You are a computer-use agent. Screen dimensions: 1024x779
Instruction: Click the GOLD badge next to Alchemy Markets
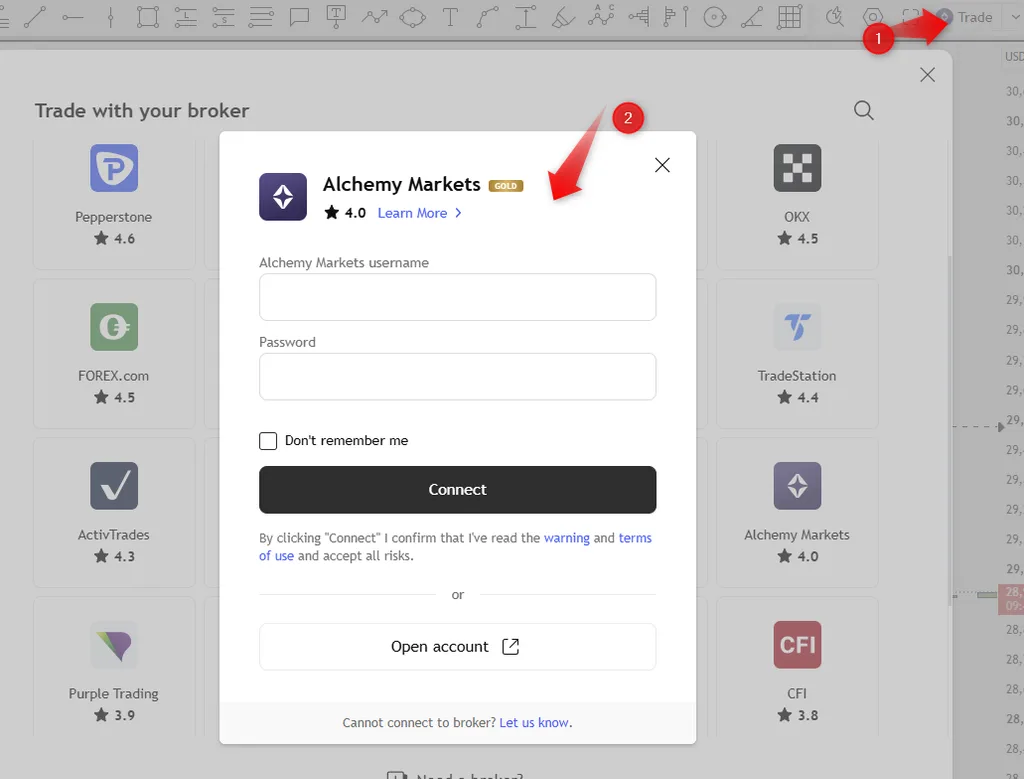pos(505,186)
